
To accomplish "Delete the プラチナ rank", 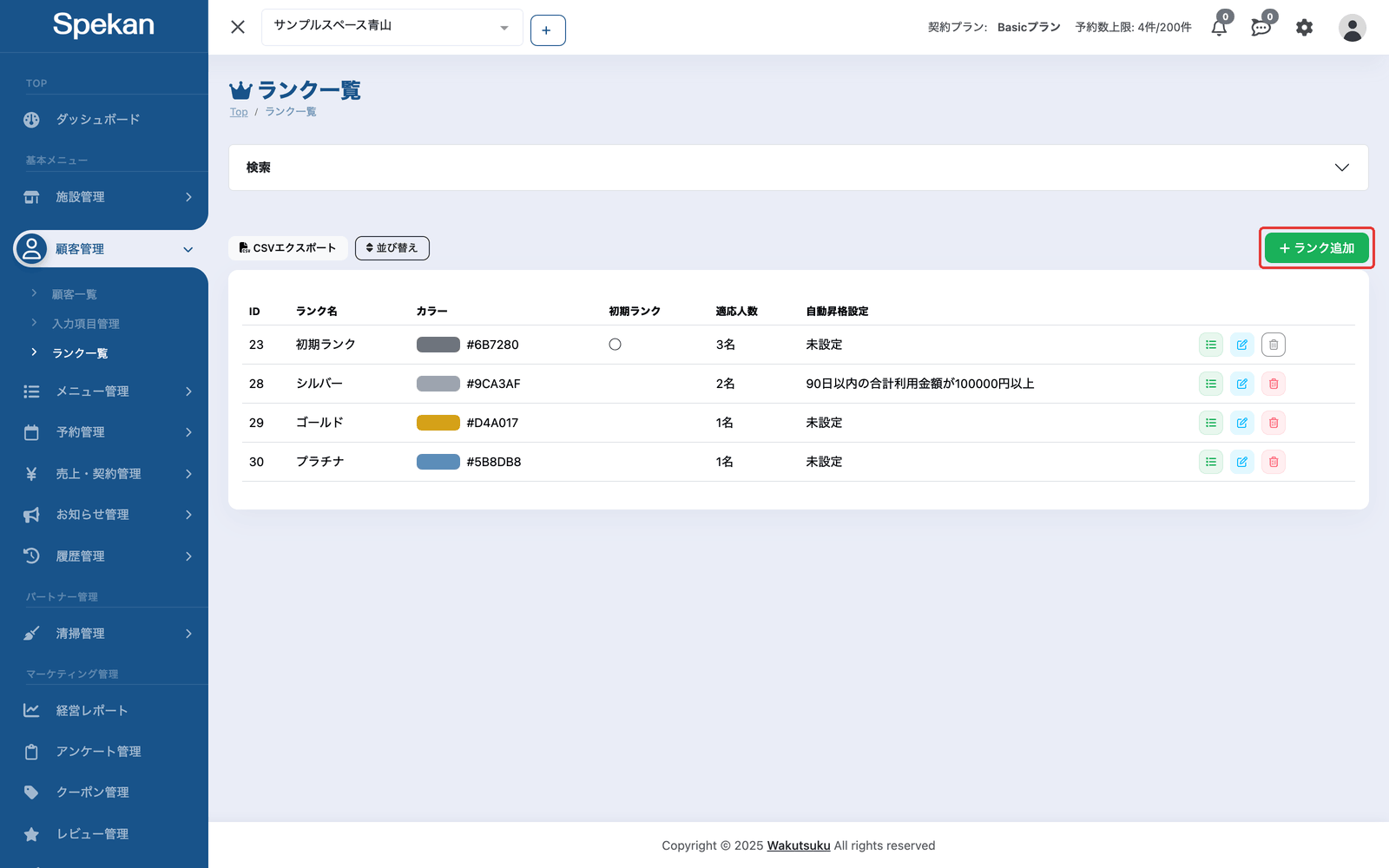I will click(x=1274, y=462).
